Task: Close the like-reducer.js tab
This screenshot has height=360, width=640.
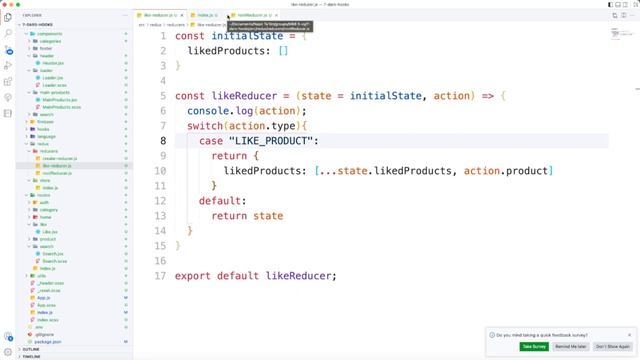Action: click(182, 15)
